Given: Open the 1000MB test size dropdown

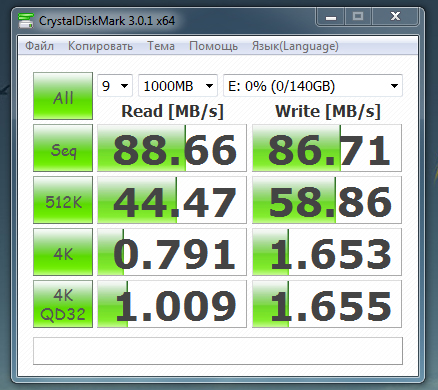Looking at the screenshot, I should (x=178, y=86).
